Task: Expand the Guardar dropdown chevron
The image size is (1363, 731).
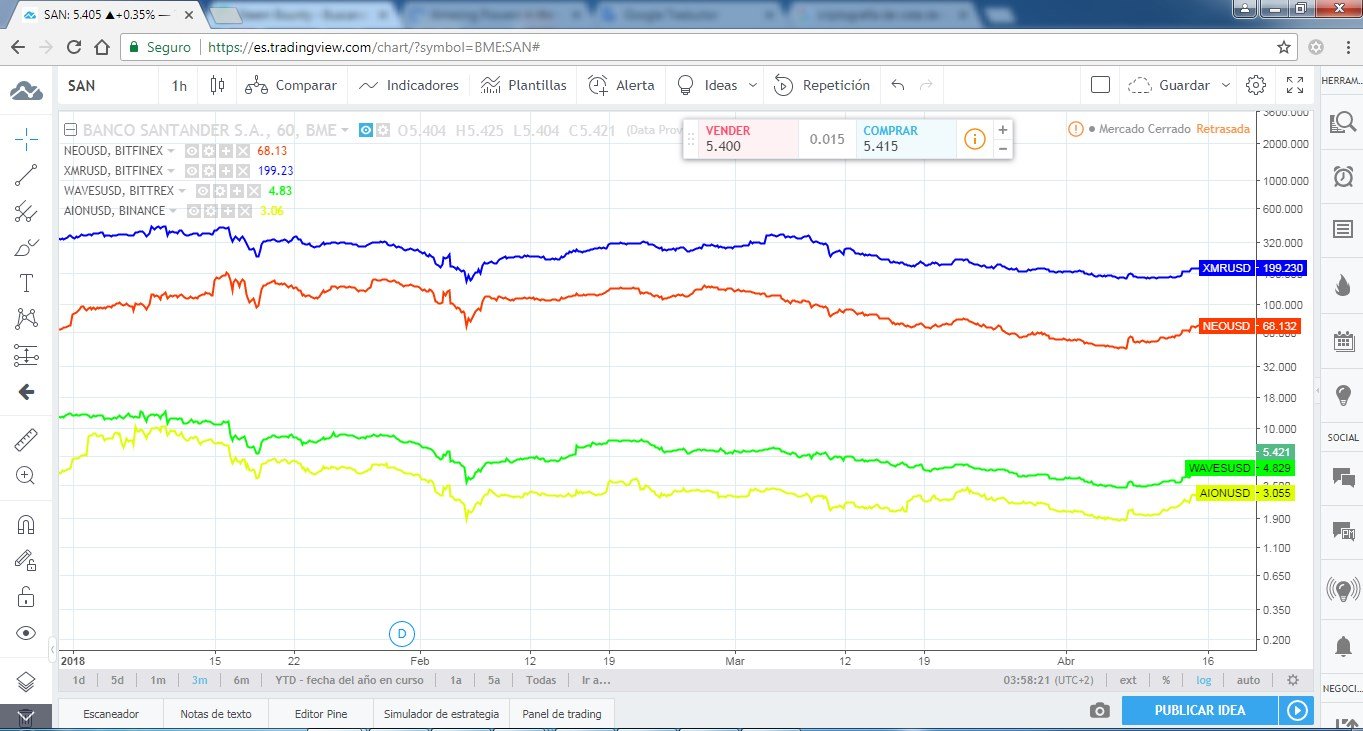Action: [x=1226, y=85]
